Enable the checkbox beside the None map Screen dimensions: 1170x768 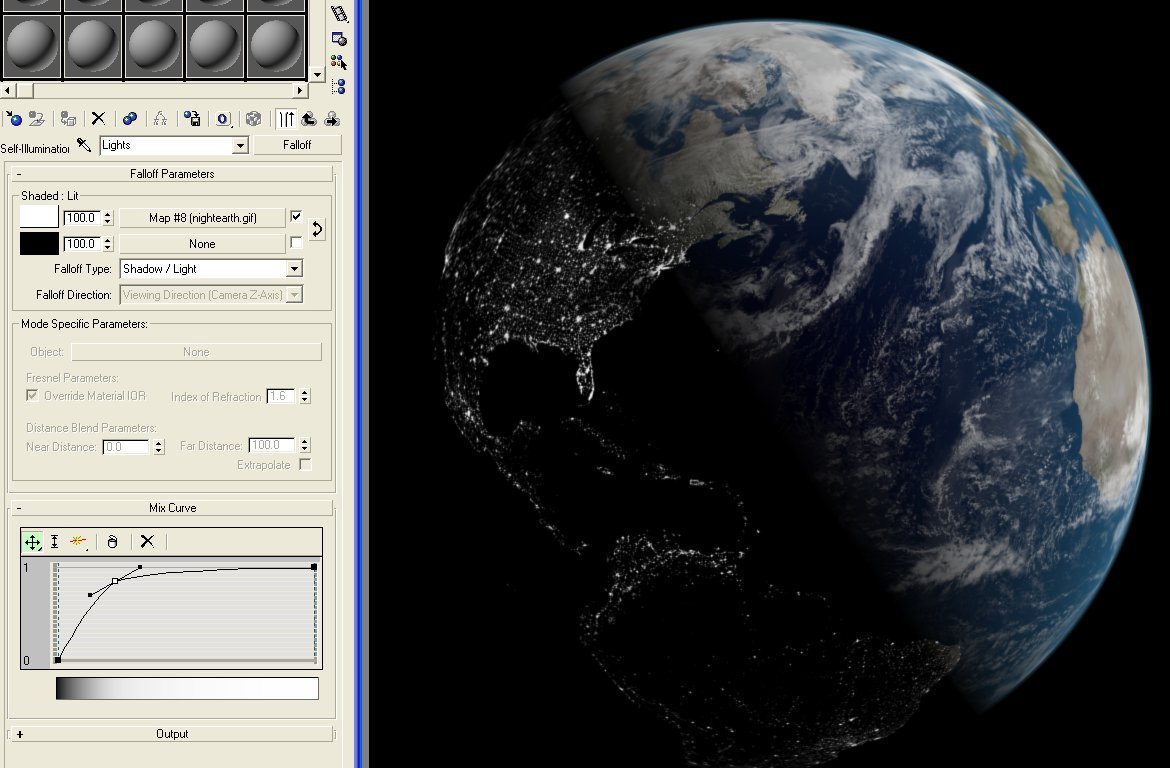pos(296,243)
